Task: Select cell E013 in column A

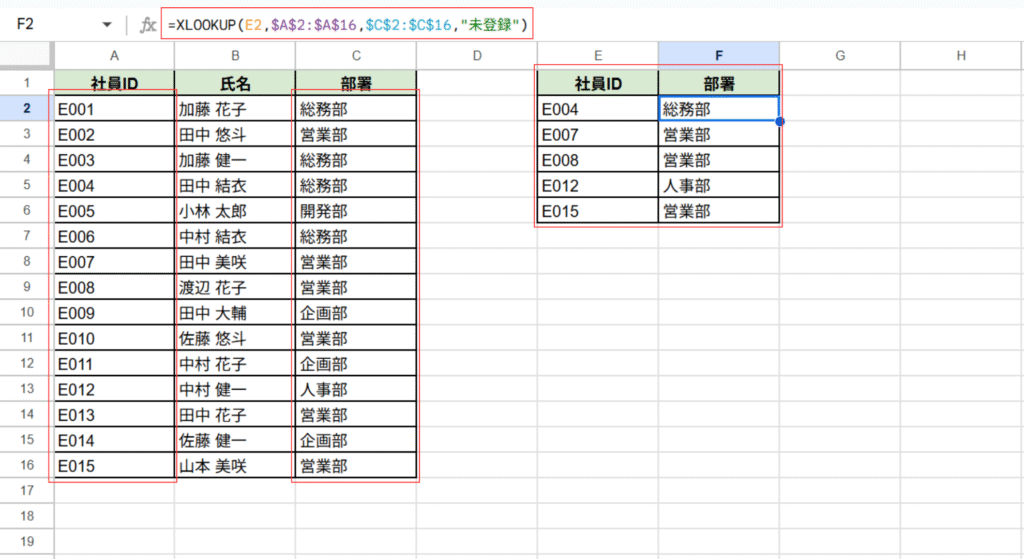Action: point(114,415)
